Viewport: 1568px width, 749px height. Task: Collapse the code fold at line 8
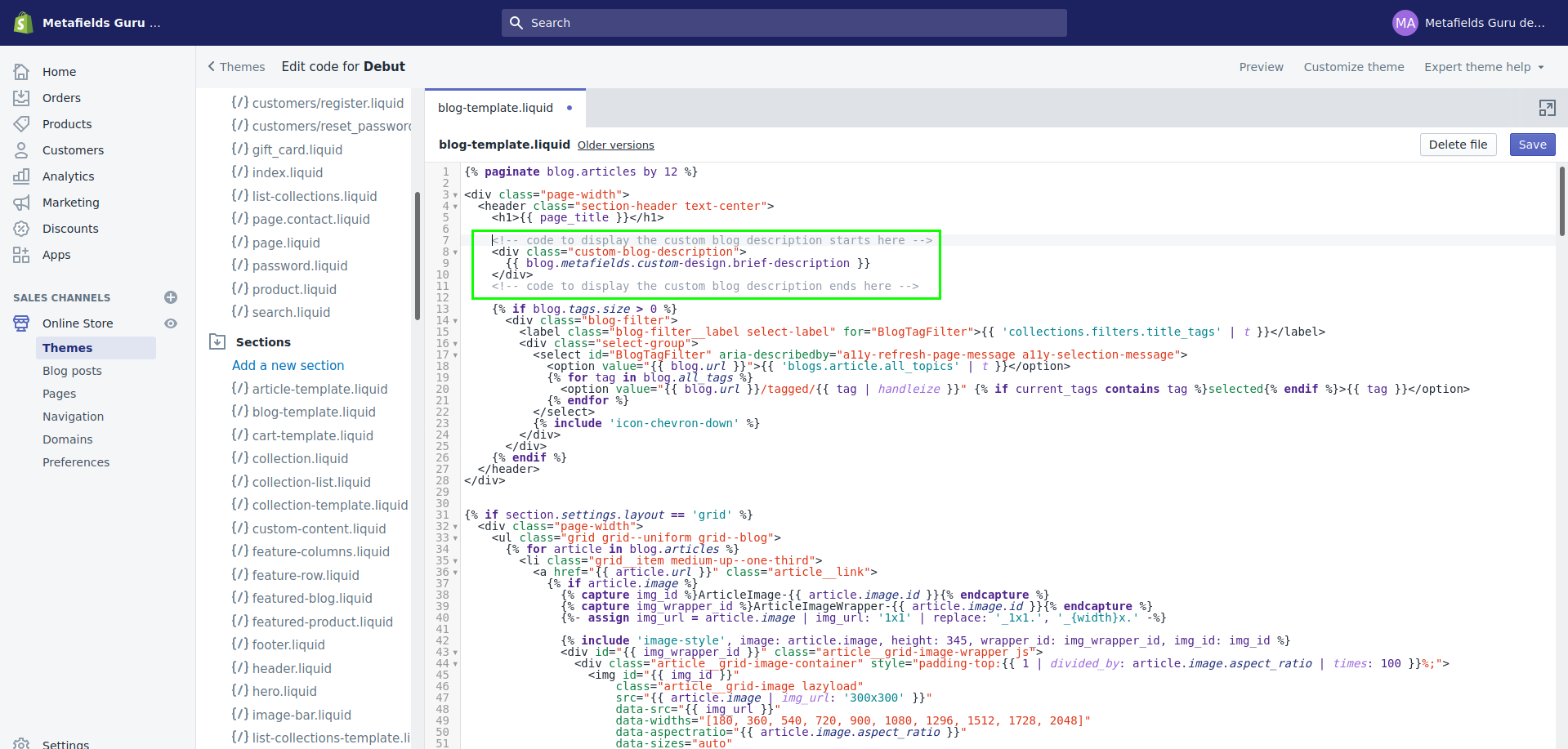pos(455,252)
